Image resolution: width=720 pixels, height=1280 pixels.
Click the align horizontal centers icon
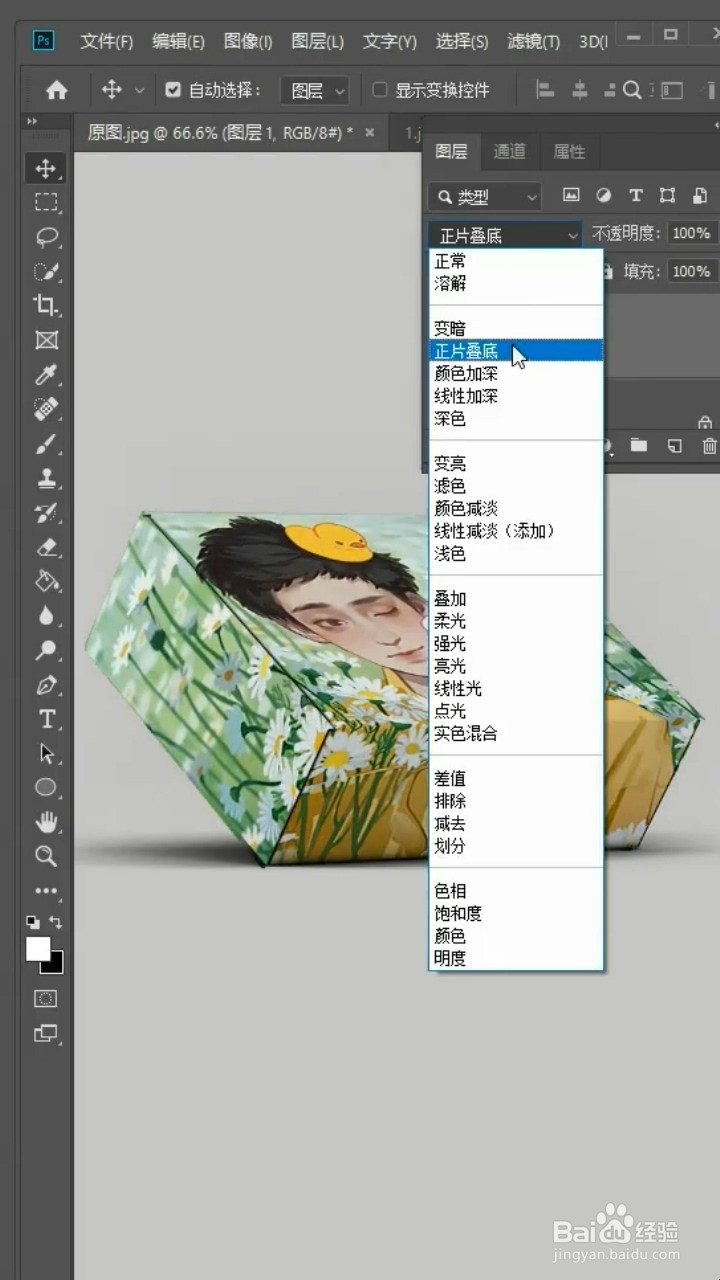(580, 90)
